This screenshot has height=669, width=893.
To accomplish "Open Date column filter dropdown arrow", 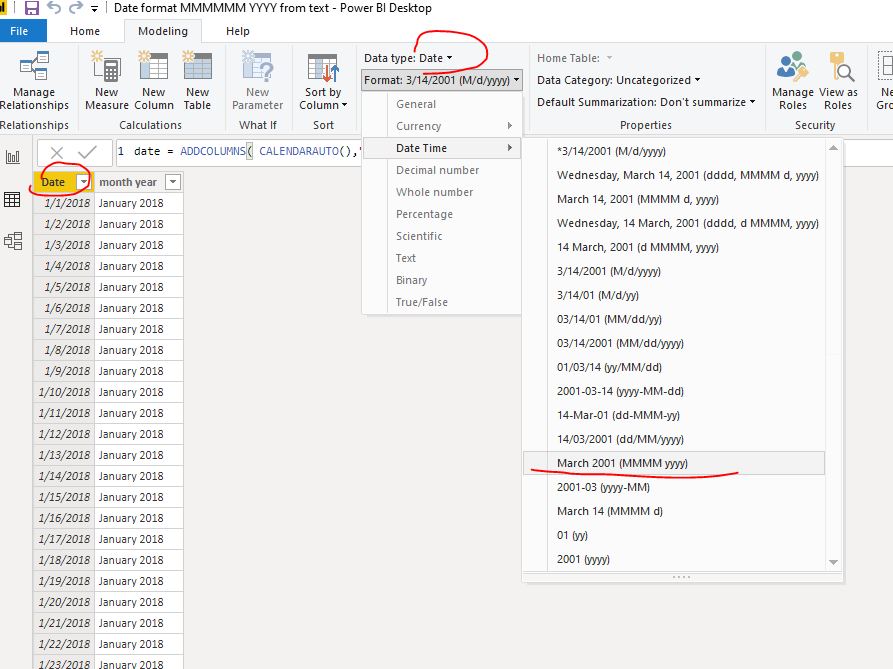I will 83,182.
